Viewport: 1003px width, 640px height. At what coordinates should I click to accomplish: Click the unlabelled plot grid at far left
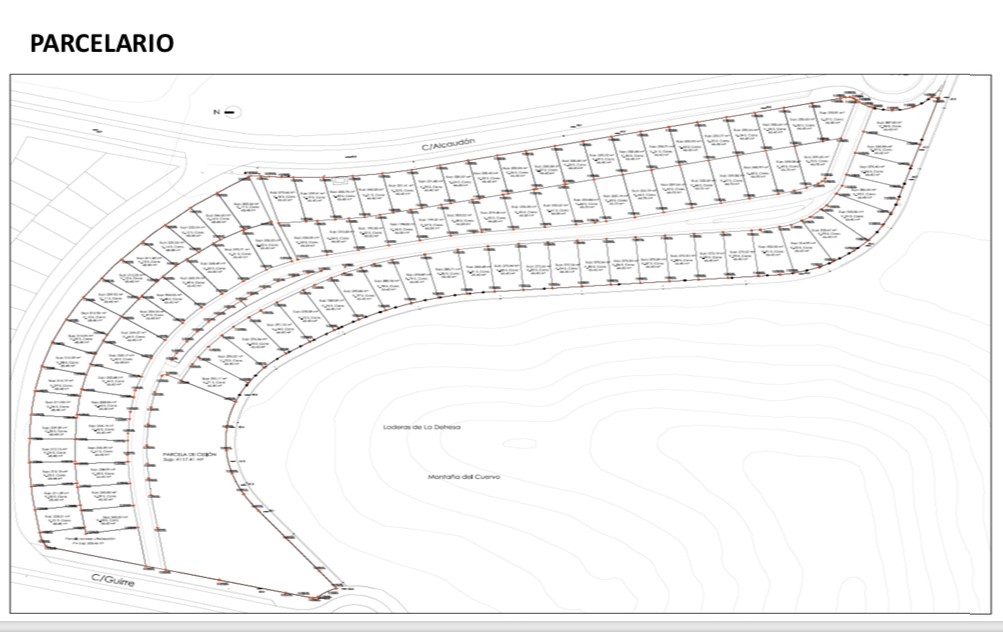pos(50,220)
